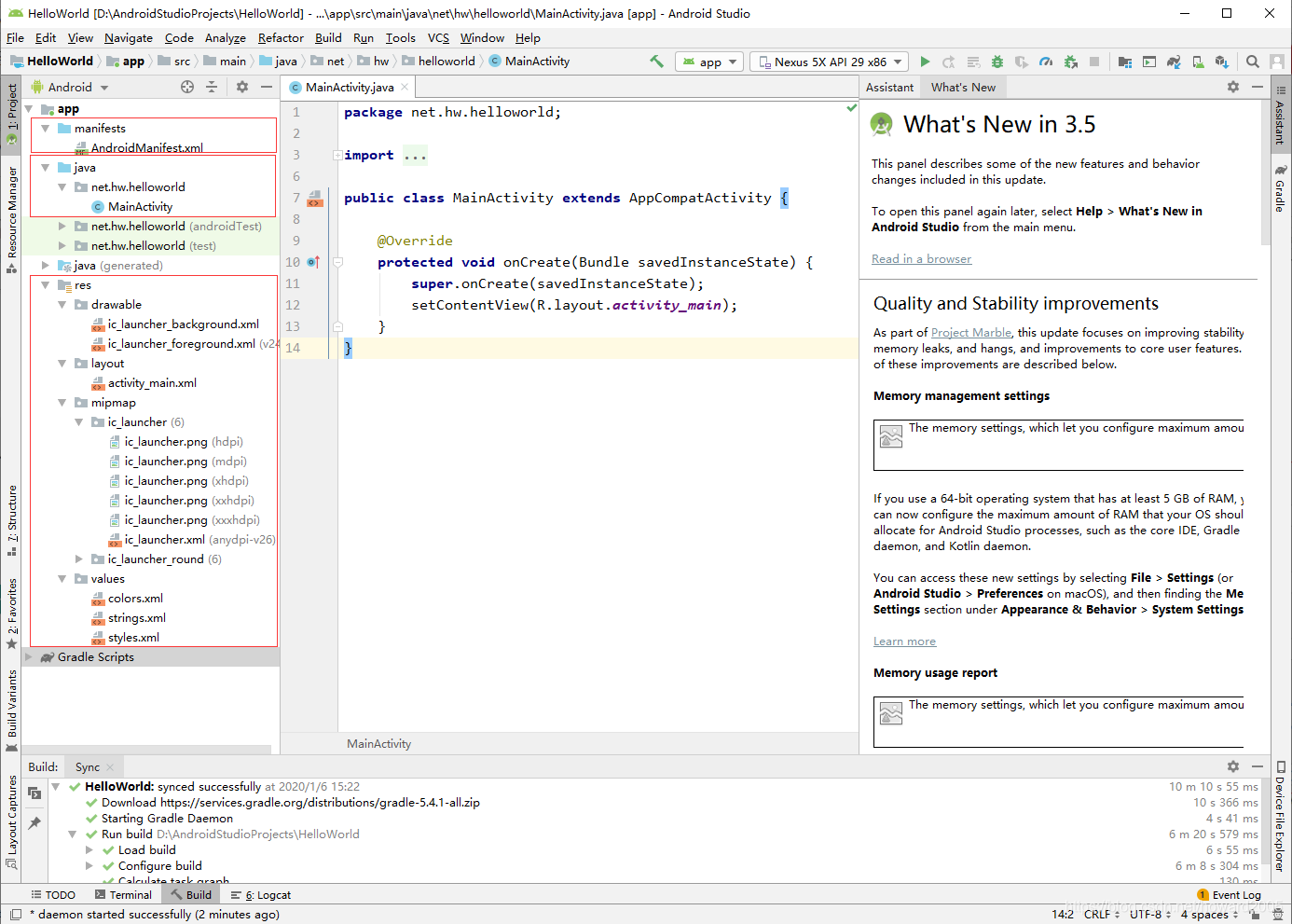Click the Read in a browser link
This screenshot has width=1292, height=924.
[921, 259]
